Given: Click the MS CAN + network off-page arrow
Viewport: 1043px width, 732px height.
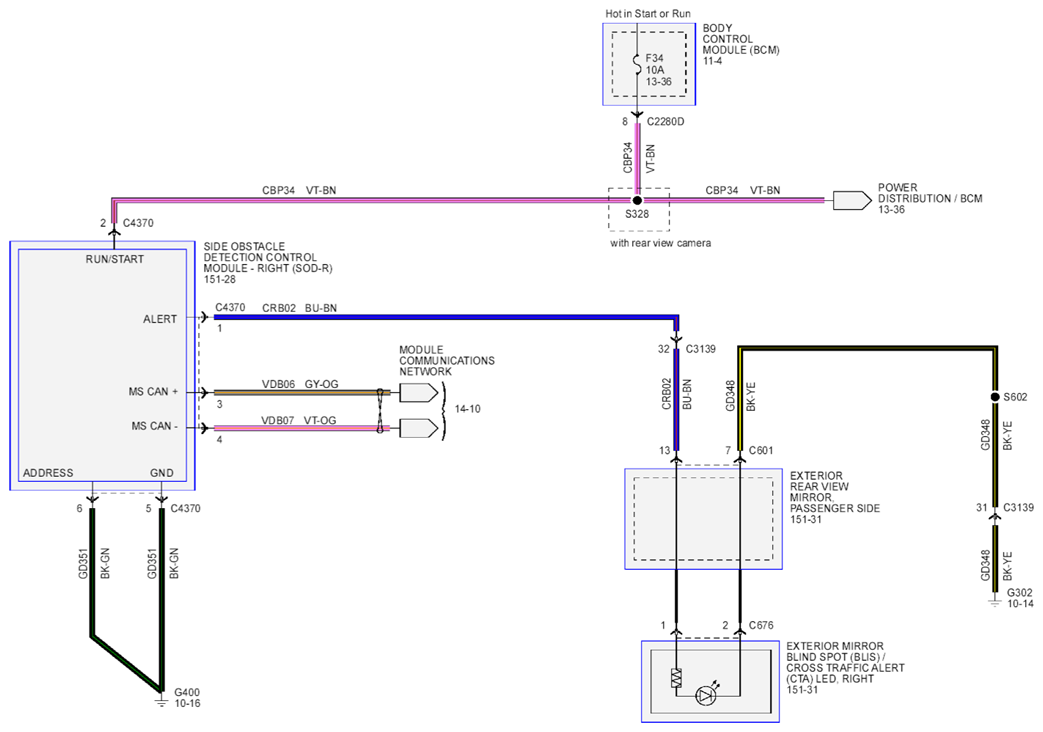Looking at the screenshot, I should [419, 393].
